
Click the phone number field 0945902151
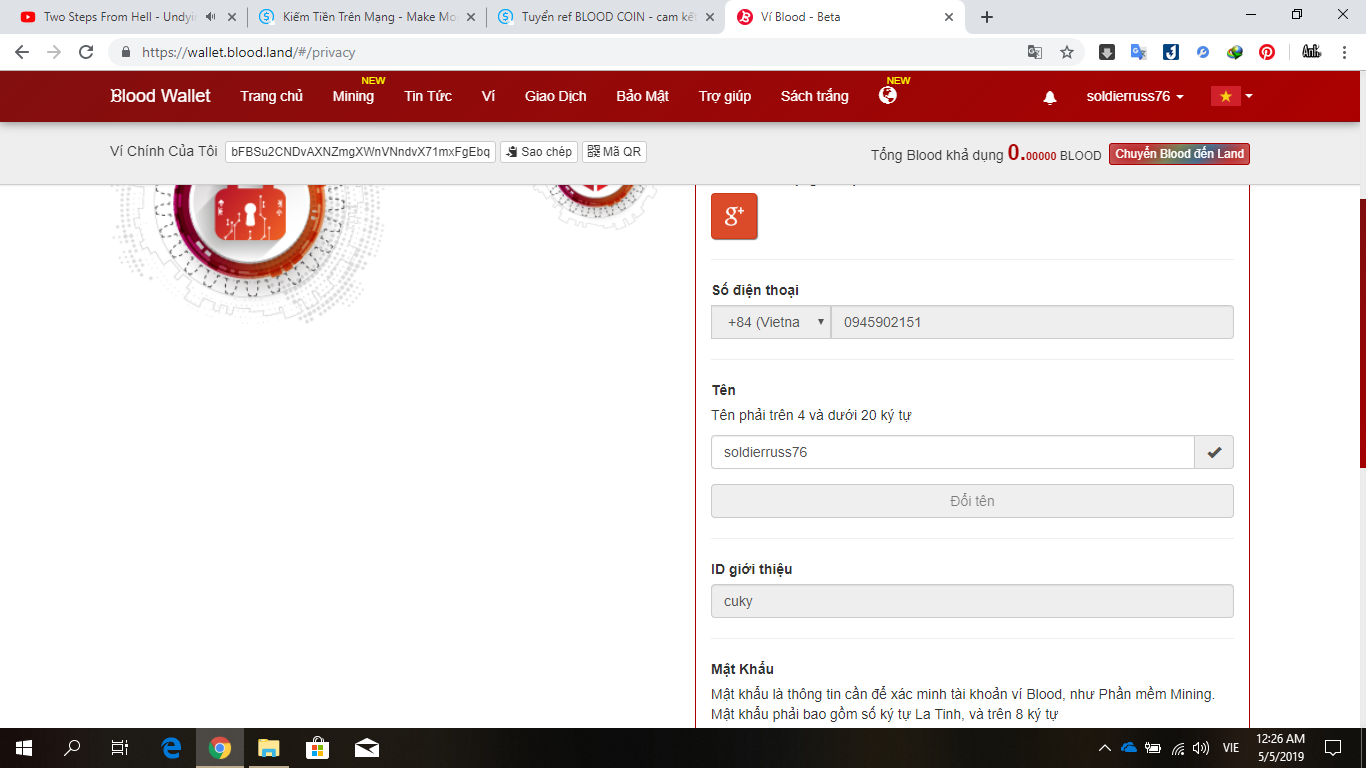pyautogui.click(x=1032, y=322)
